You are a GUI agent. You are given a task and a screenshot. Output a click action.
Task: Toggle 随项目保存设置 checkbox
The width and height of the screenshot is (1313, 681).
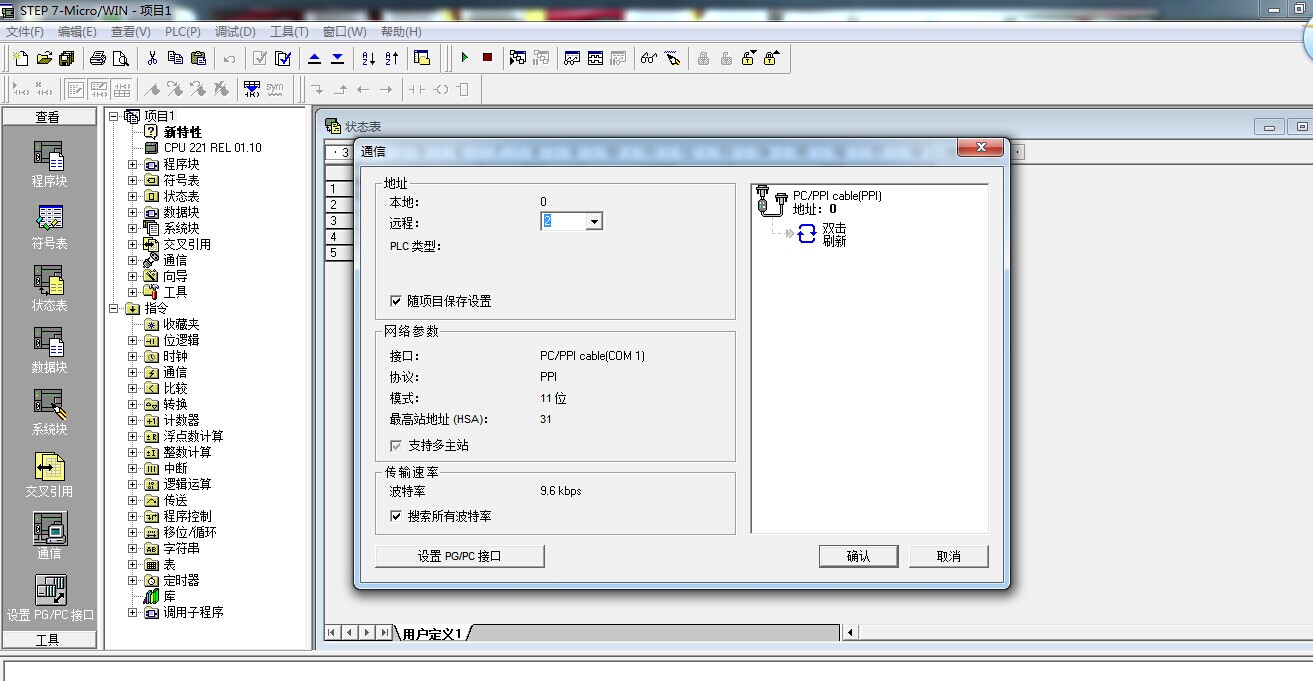click(396, 301)
